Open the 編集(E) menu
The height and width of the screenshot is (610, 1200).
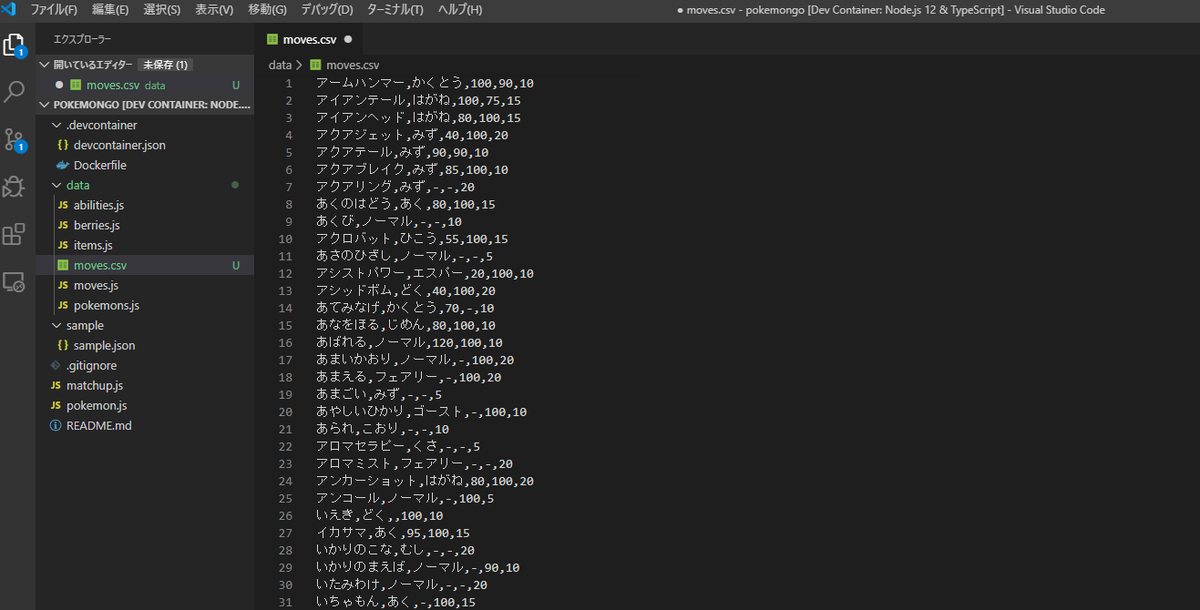pyautogui.click(x=110, y=9)
